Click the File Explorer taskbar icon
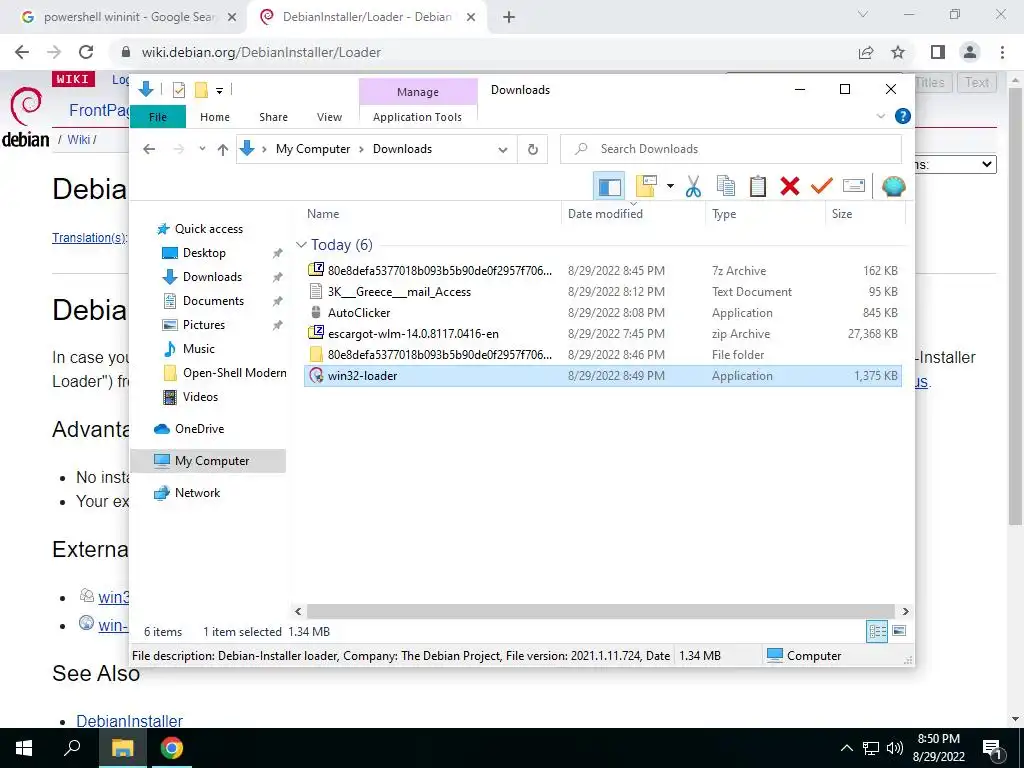This screenshot has width=1024, height=768. (x=122, y=748)
